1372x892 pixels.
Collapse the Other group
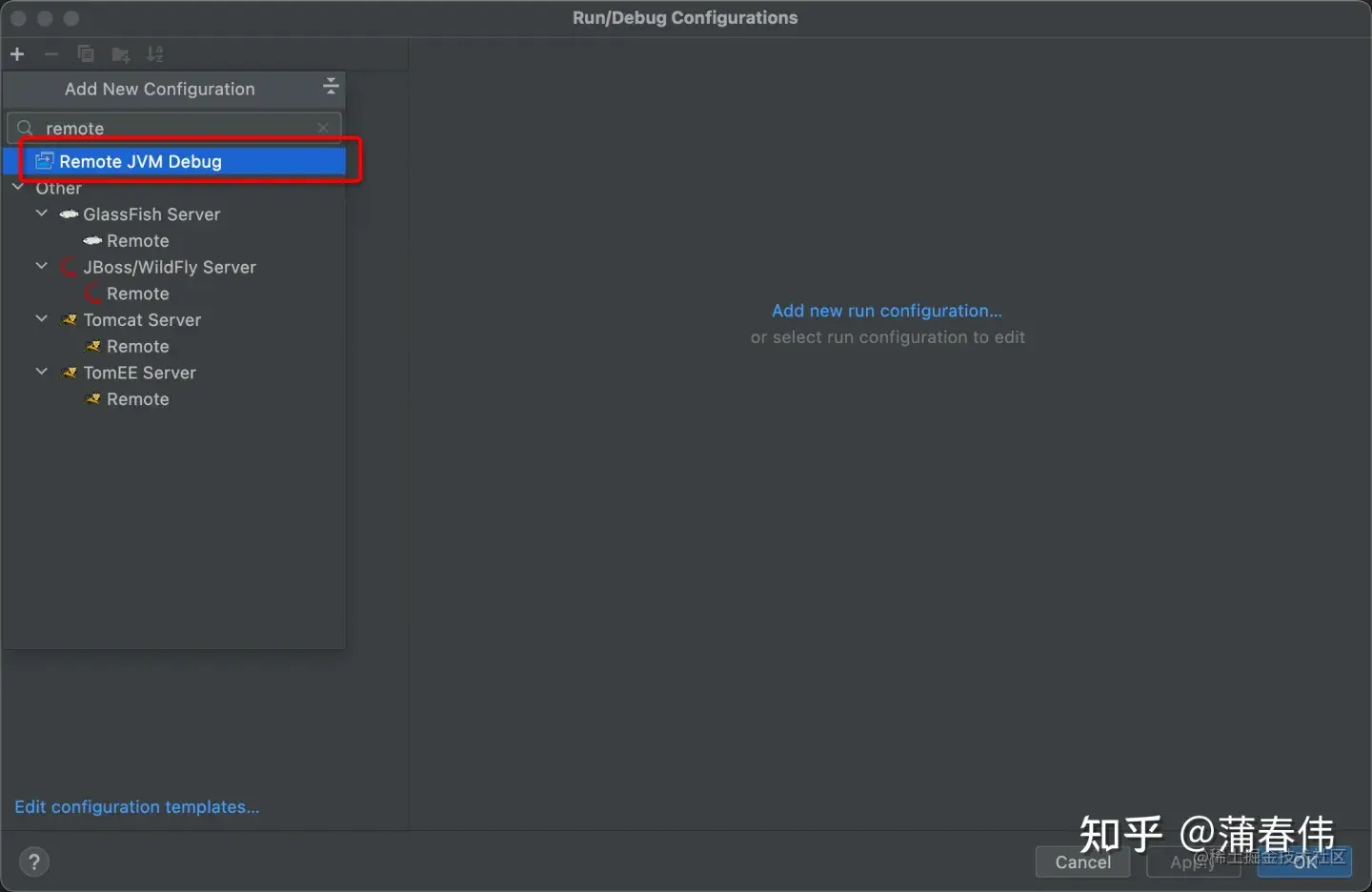[x=18, y=187]
